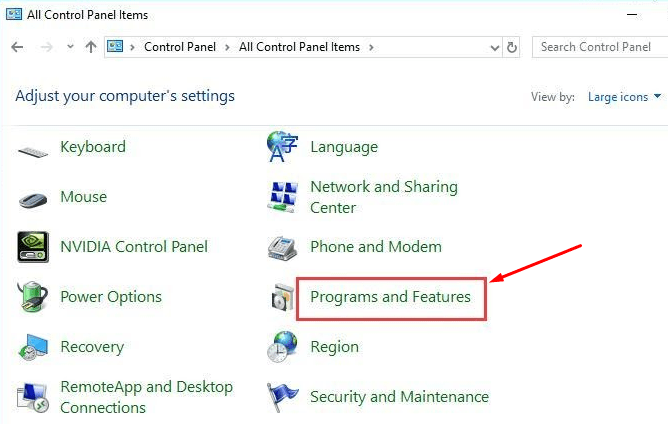The image size is (668, 424).
Task: Click the All Control Panel Items breadcrumb
Action: 301,47
